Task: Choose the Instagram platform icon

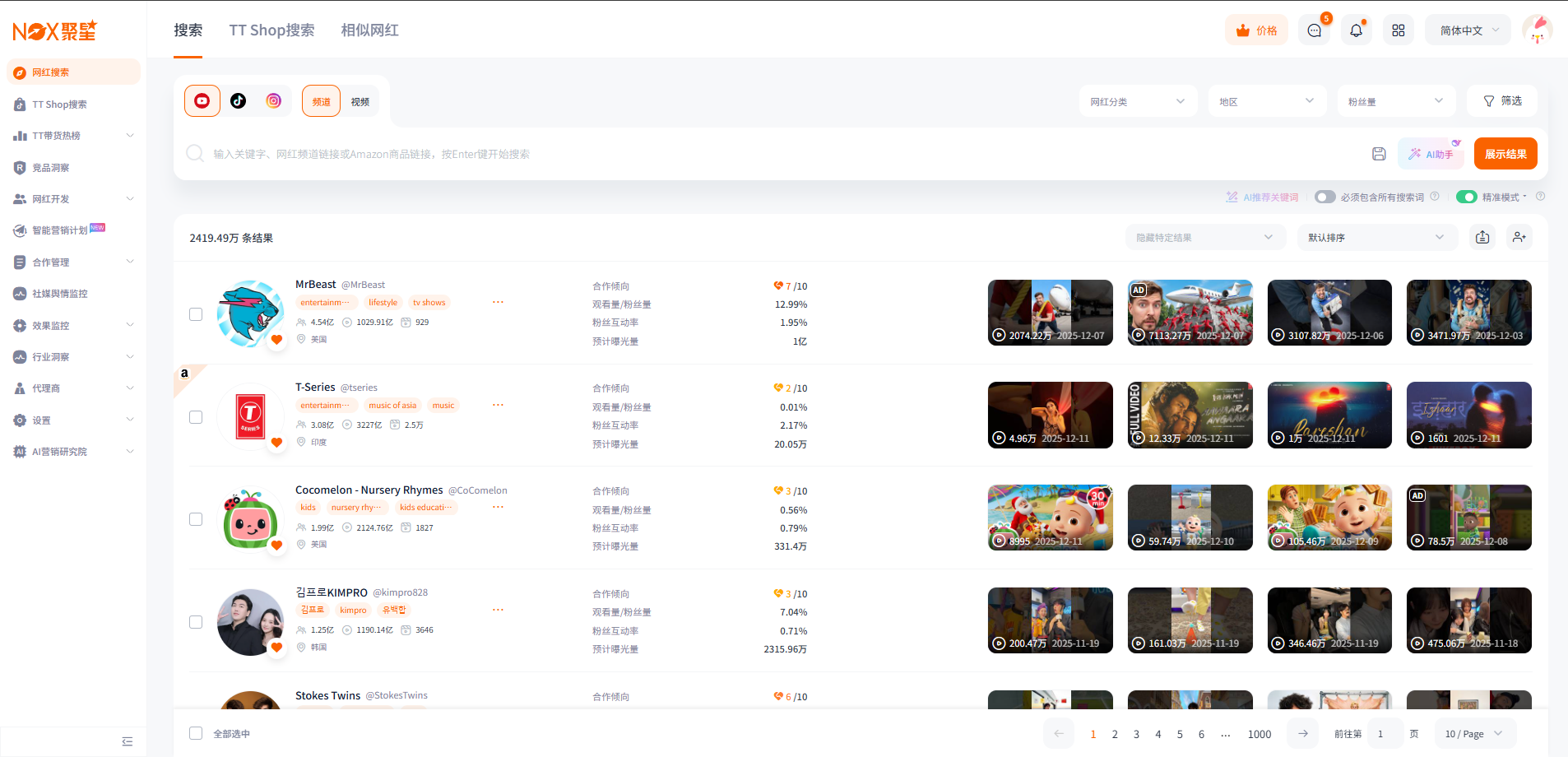Action: pos(274,101)
